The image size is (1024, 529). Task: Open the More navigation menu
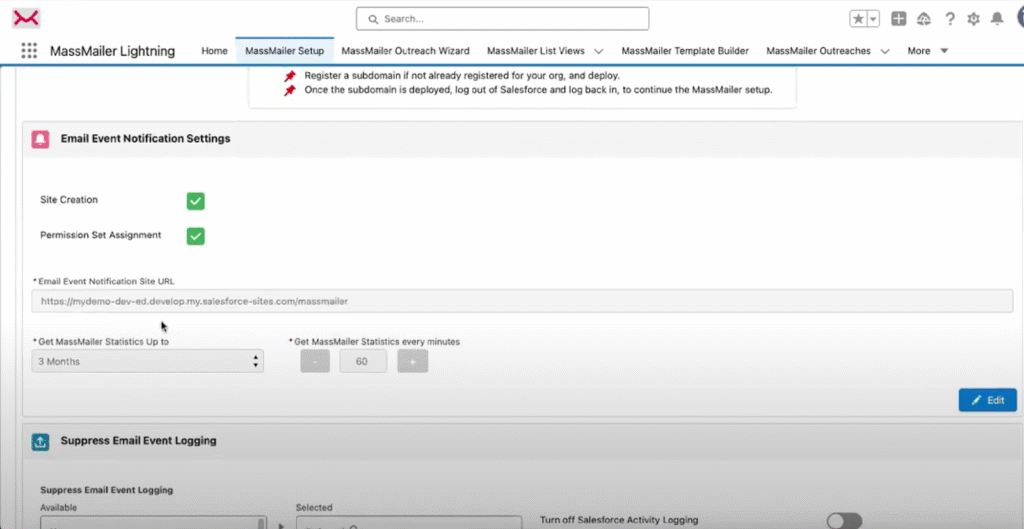[927, 51]
